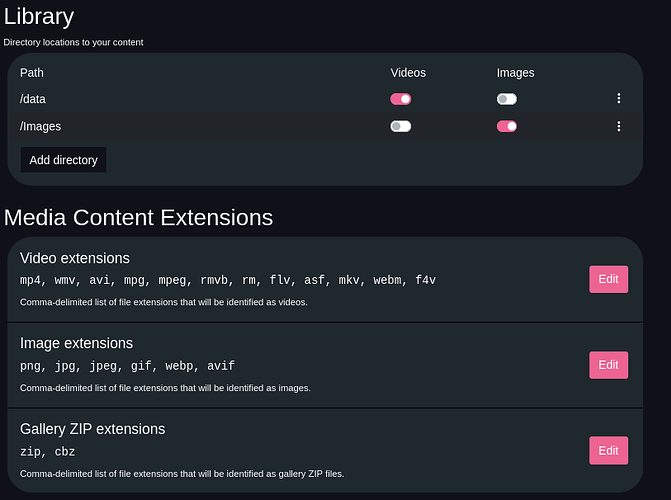Screen dimensions: 671x500
Task: Click the Path column header
Action: coord(32,73)
